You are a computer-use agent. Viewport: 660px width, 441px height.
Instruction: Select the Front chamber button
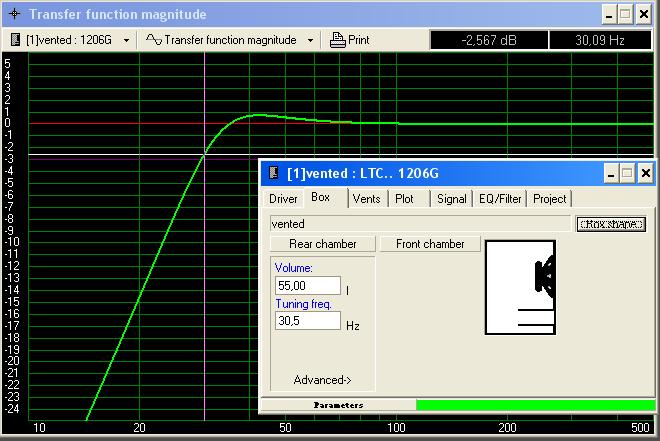tap(430, 244)
